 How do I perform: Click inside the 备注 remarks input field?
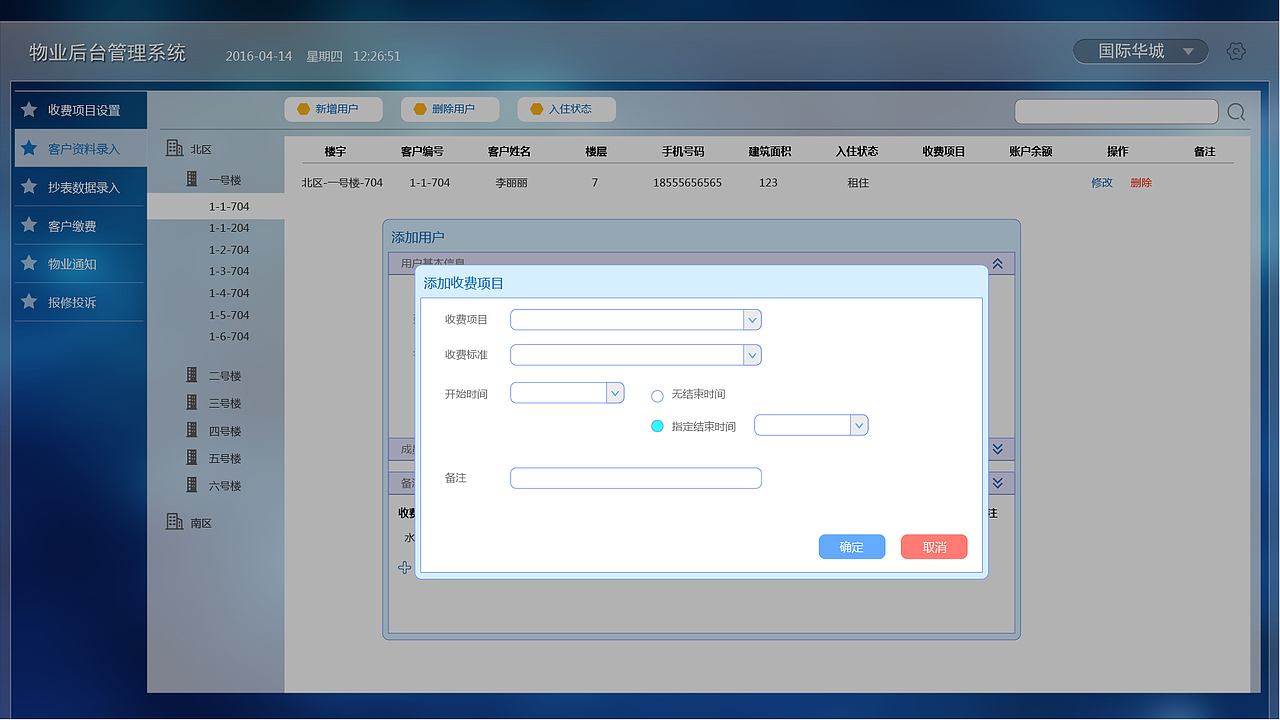[635, 478]
